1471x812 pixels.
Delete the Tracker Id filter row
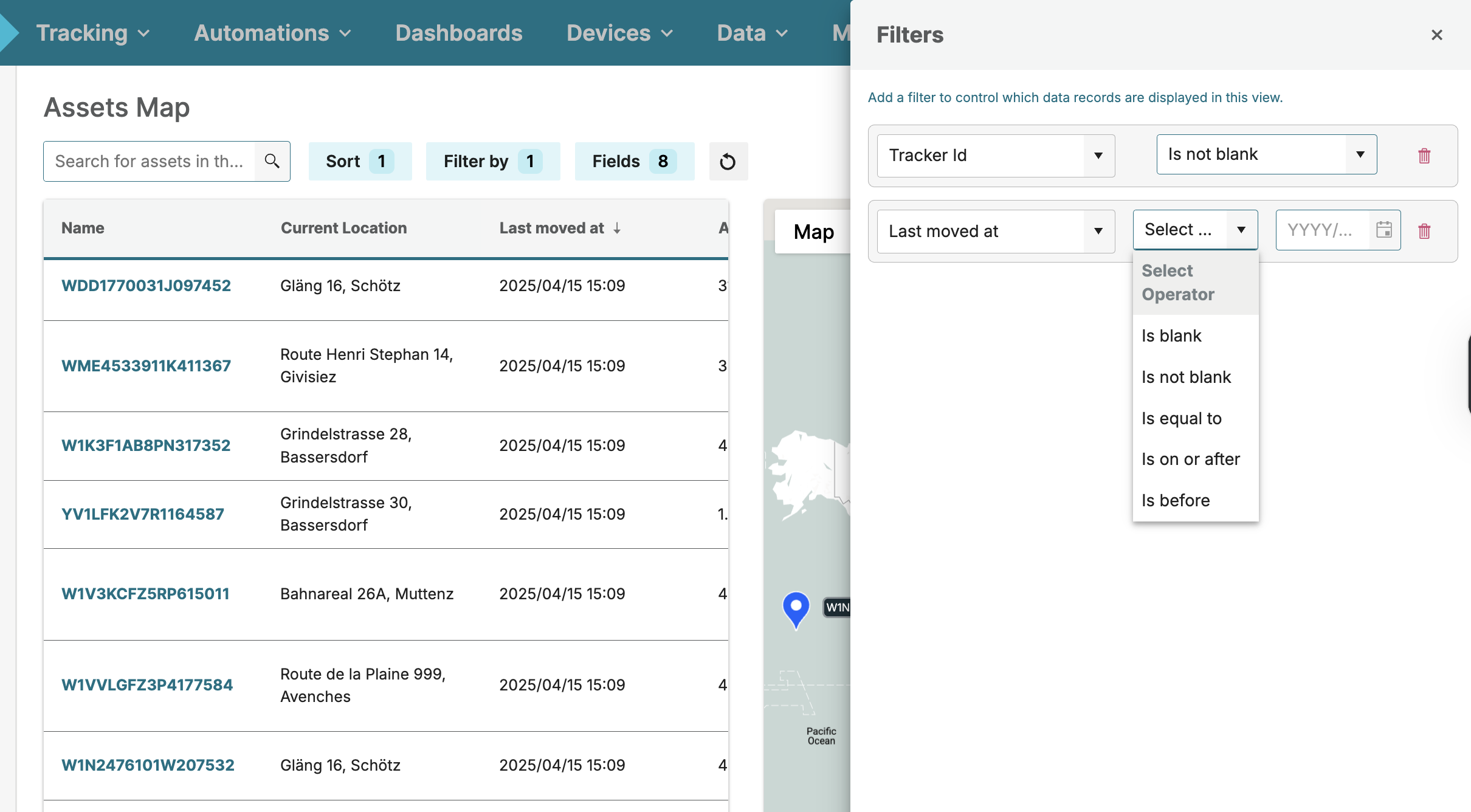click(x=1424, y=156)
